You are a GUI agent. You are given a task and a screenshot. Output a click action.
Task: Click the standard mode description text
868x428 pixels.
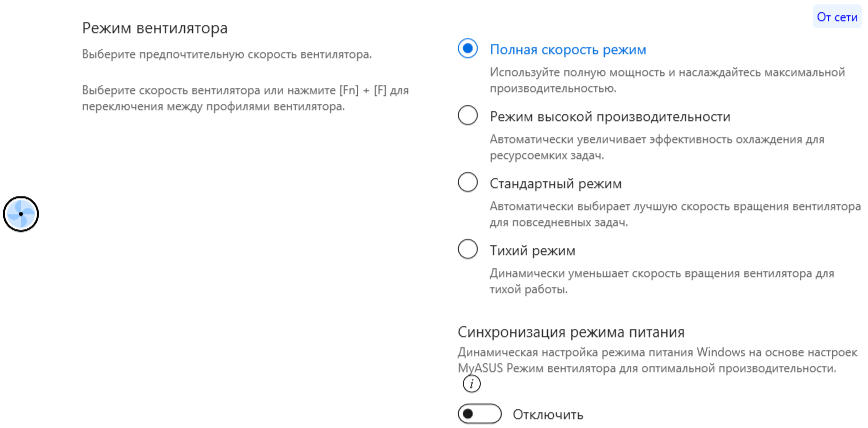[x=675, y=214]
